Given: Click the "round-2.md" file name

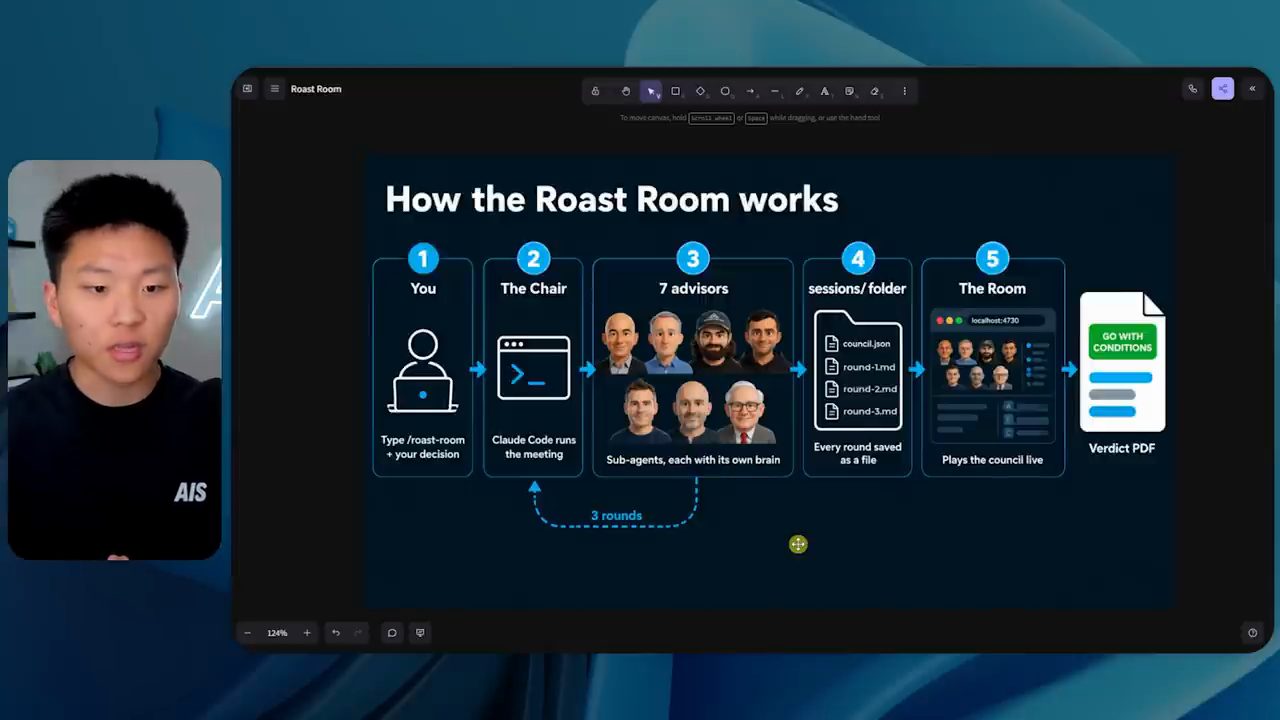Looking at the screenshot, I should pyautogui.click(x=870, y=389).
